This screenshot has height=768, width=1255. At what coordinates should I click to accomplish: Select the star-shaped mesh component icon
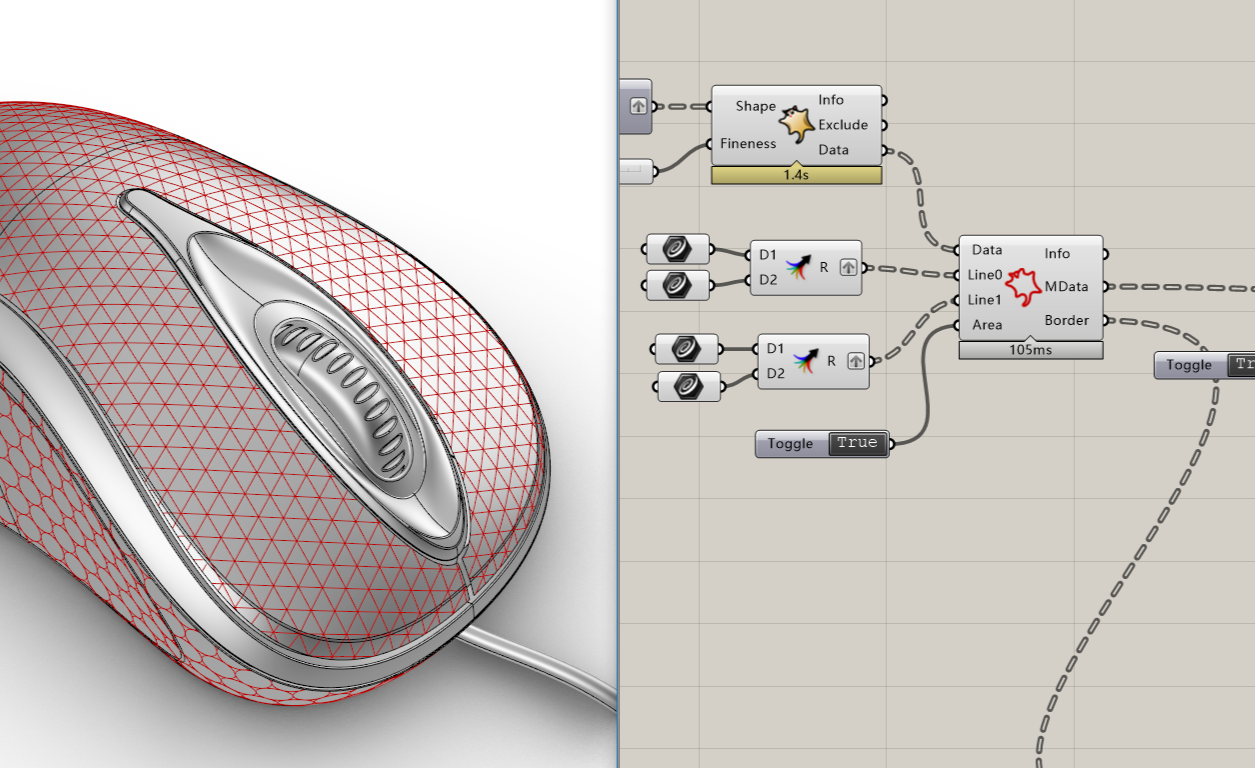pos(796,122)
